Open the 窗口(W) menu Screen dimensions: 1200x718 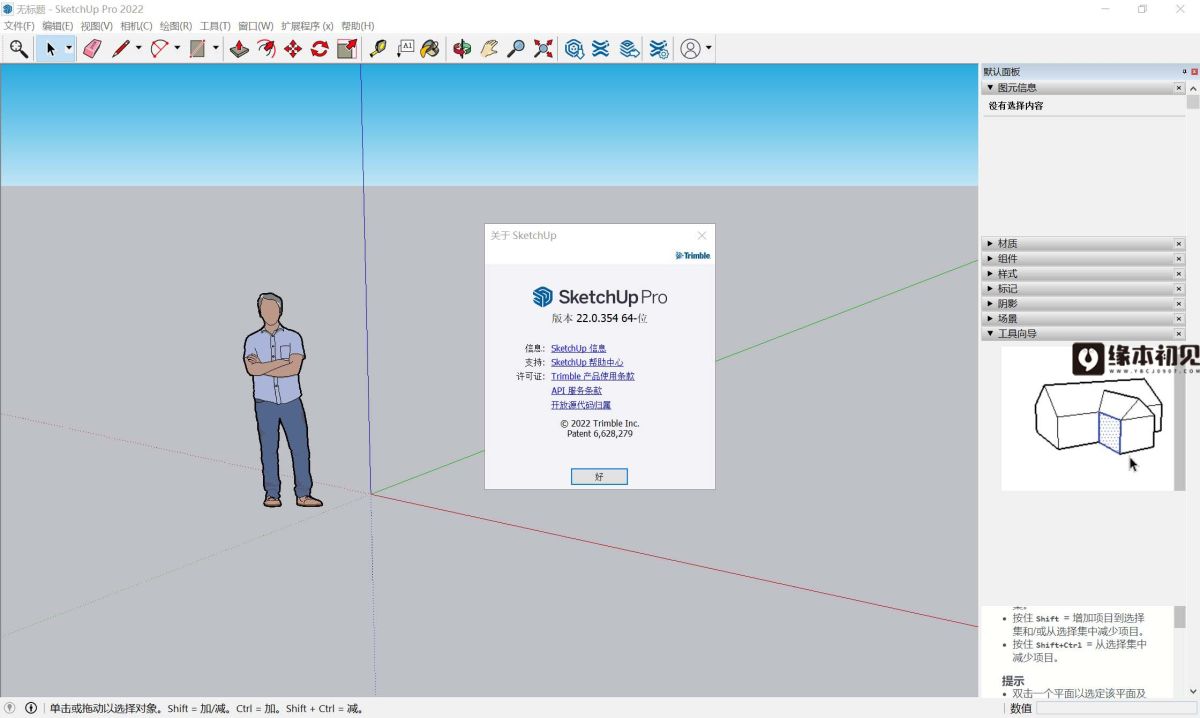(x=255, y=26)
